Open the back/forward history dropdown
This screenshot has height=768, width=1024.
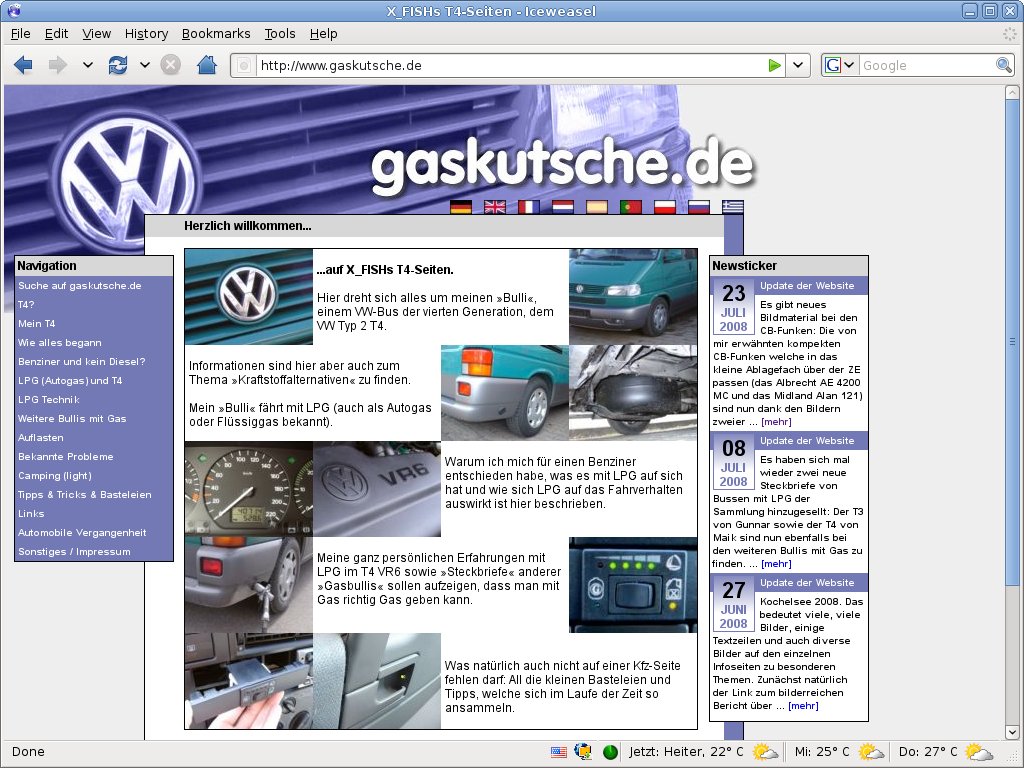(x=88, y=65)
